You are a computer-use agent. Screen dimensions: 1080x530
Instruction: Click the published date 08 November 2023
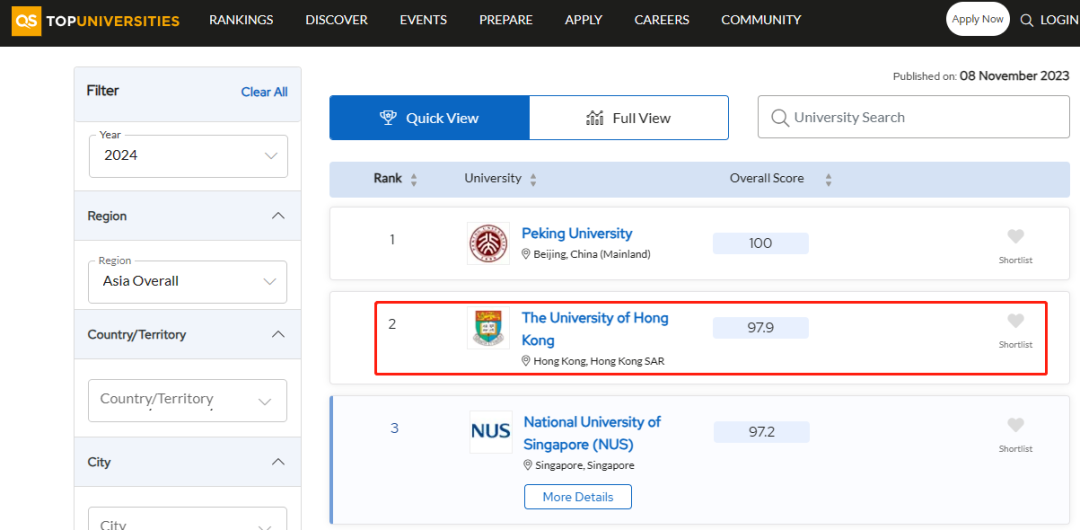coord(1015,76)
